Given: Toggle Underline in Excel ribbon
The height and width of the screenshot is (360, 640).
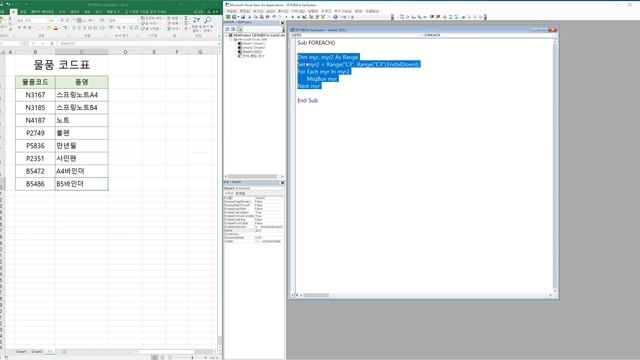Looking at the screenshot, I should pyautogui.click(x=29, y=27).
